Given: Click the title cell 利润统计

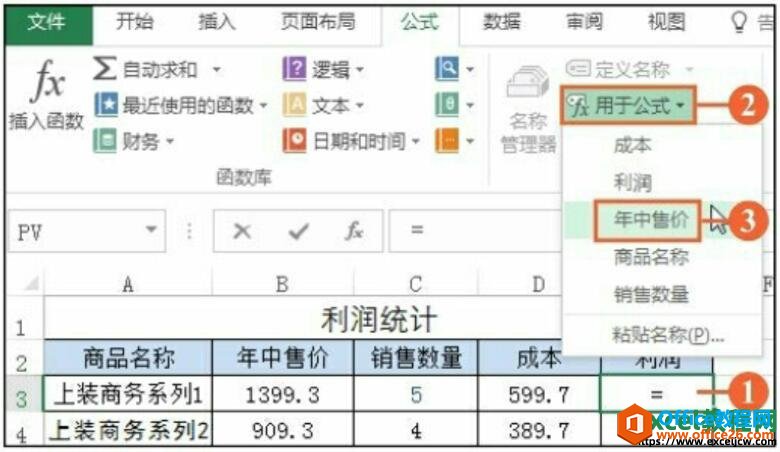Looking at the screenshot, I should click(379, 319).
